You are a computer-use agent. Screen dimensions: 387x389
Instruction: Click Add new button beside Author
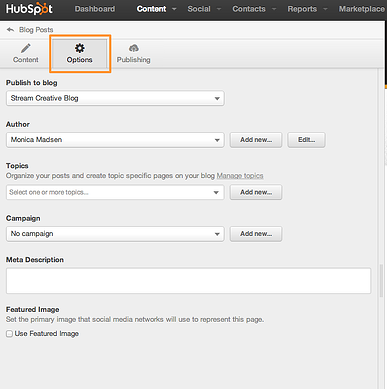tap(256, 140)
